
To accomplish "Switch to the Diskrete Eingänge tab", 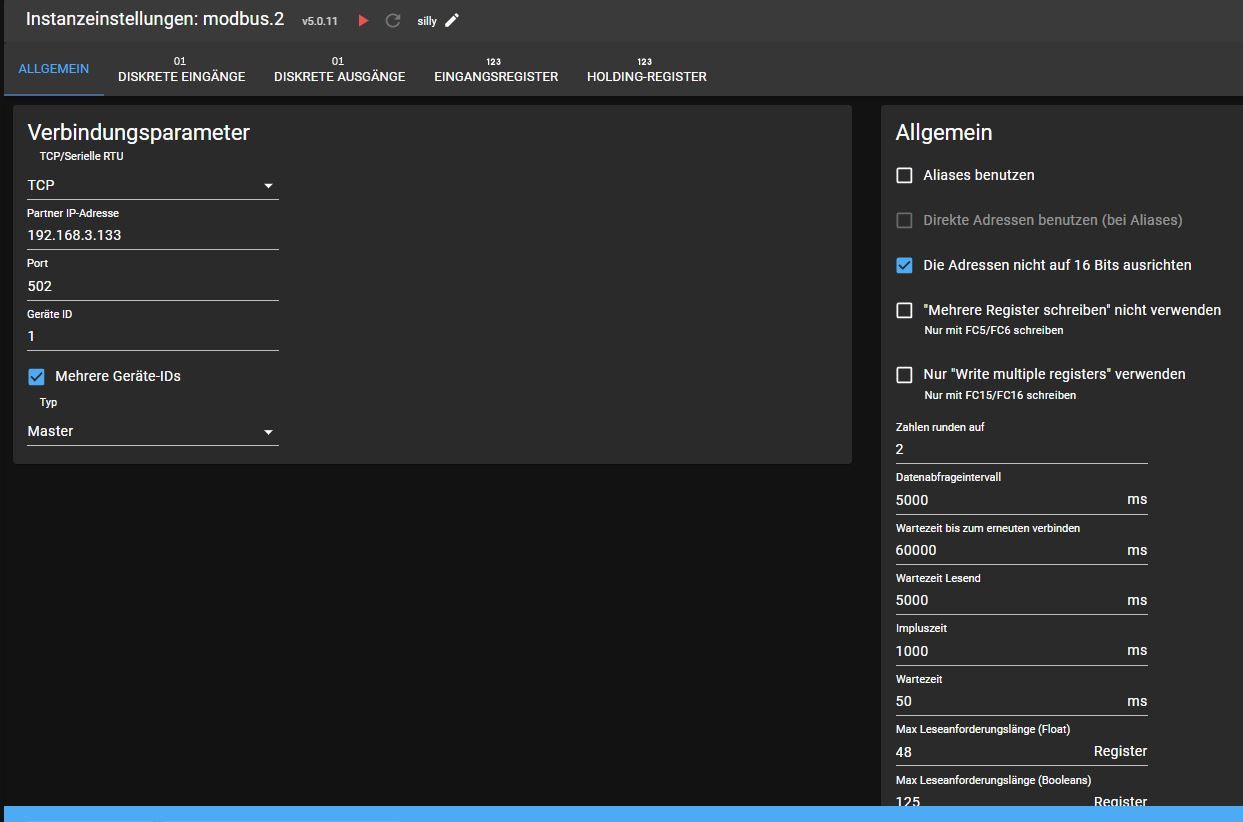I will click(181, 70).
